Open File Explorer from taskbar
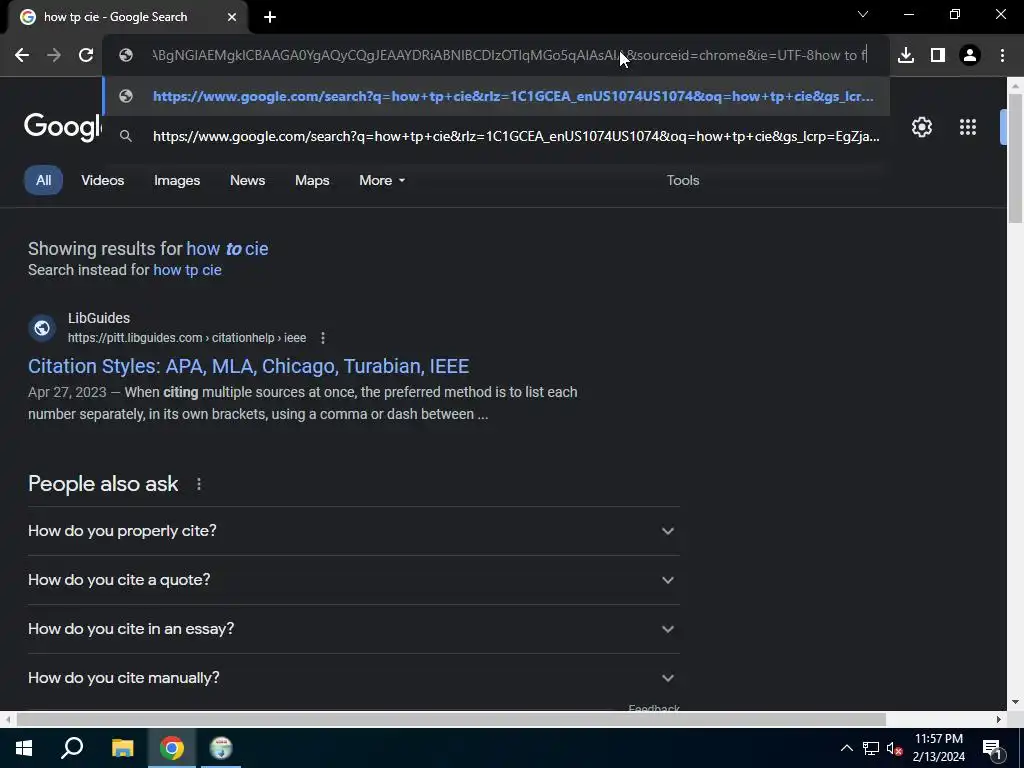This screenshot has width=1024, height=768. (x=122, y=748)
